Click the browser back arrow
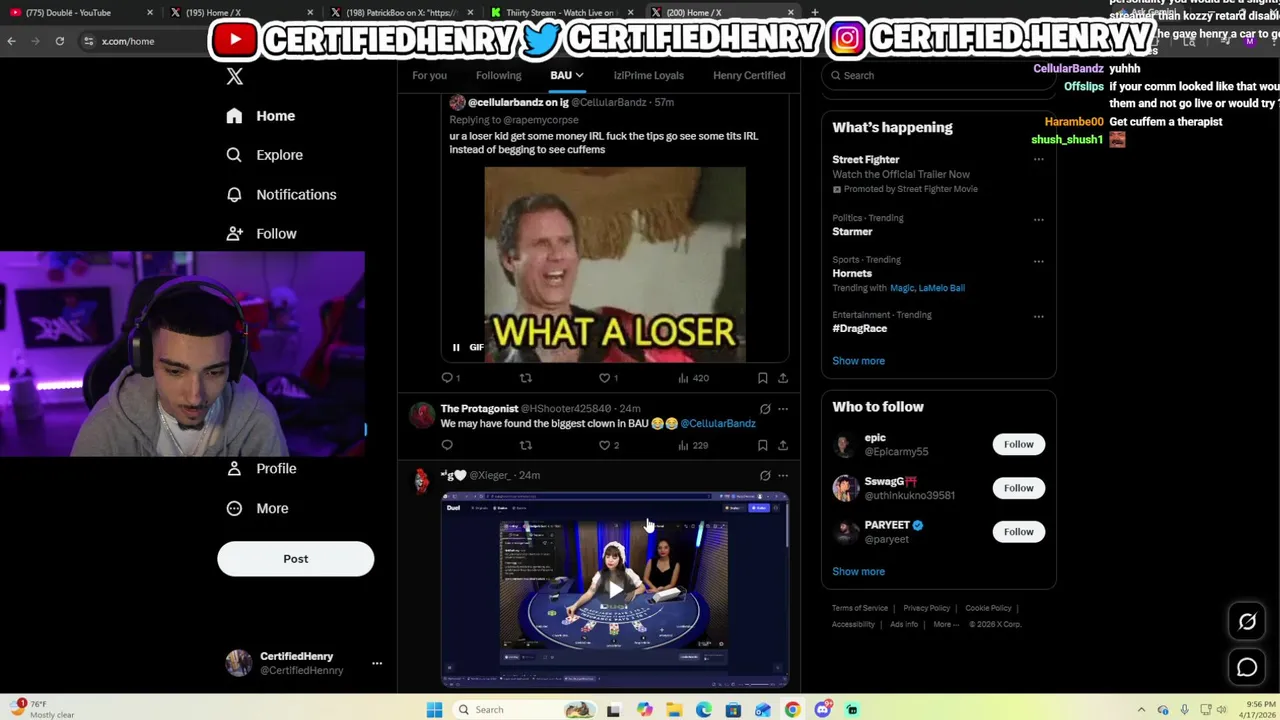Viewport: 1280px width, 720px height. tap(12, 41)
